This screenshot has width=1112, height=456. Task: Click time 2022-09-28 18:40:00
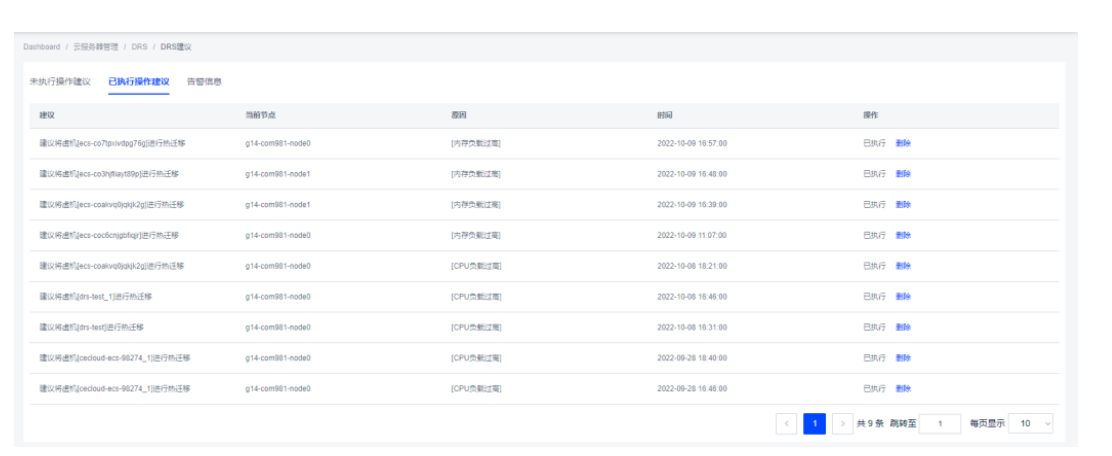(x=691, y=358)
